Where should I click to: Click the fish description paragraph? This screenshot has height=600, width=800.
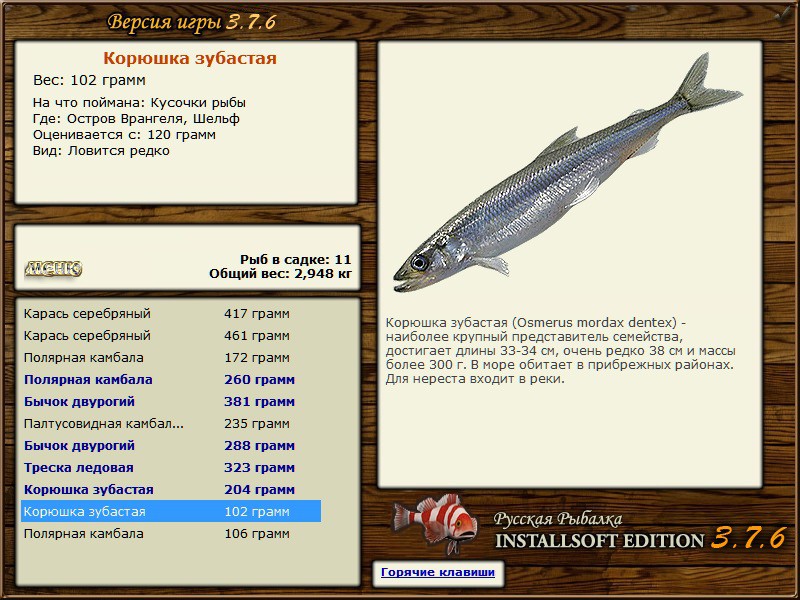pyautogui.click(x=561, y=351)
